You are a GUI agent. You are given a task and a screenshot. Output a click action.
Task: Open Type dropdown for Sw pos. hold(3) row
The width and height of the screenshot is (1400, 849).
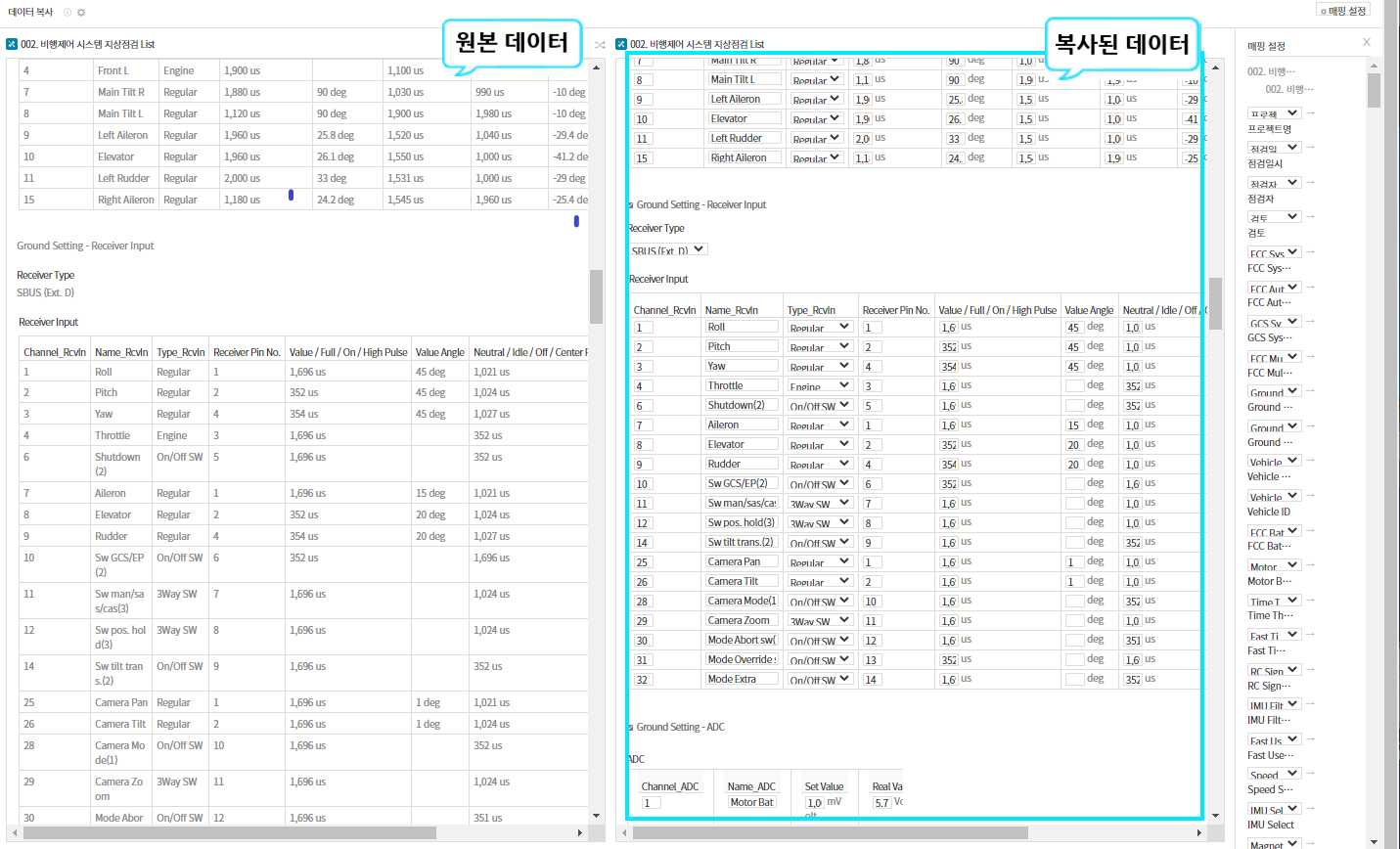[x=820, y=523]
